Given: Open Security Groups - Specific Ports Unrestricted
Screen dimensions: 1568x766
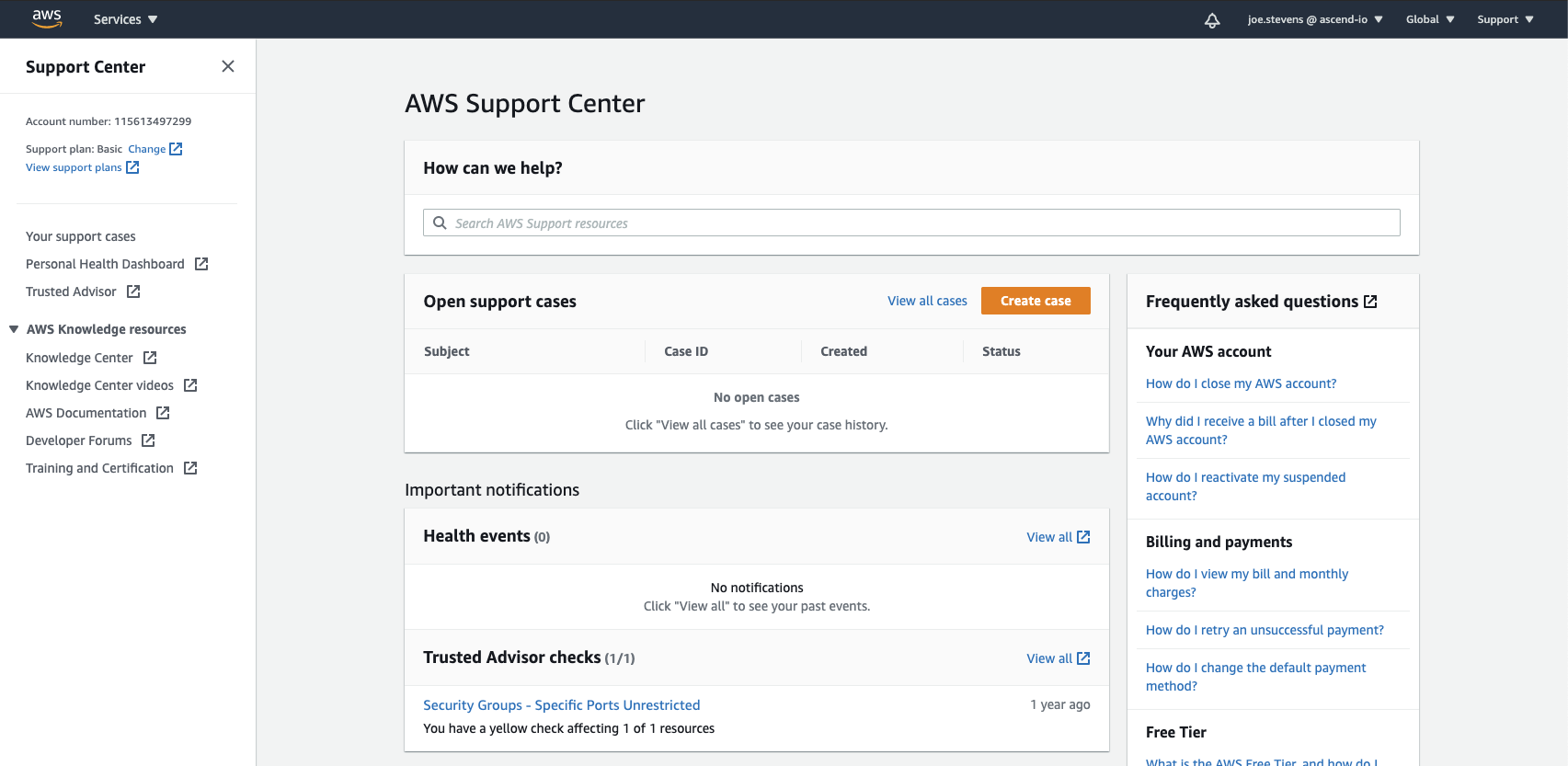Looking at the screenshot, I should [561, 705].
